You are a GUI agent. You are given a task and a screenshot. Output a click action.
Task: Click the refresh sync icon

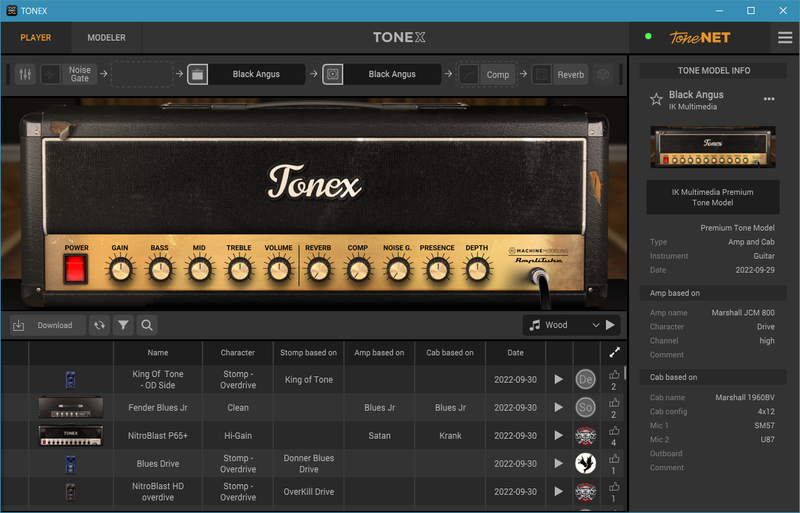tap(99, 325)
